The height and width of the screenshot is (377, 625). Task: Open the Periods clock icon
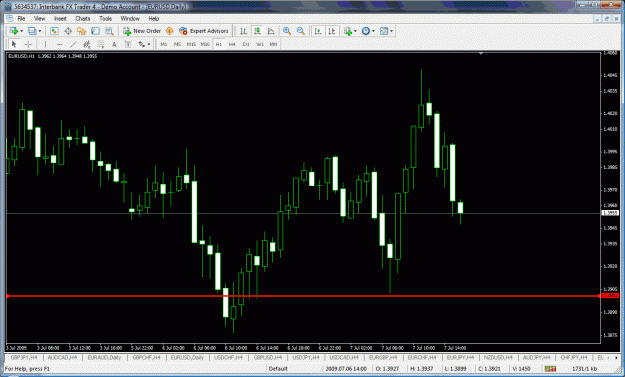[x=366, y=31]
